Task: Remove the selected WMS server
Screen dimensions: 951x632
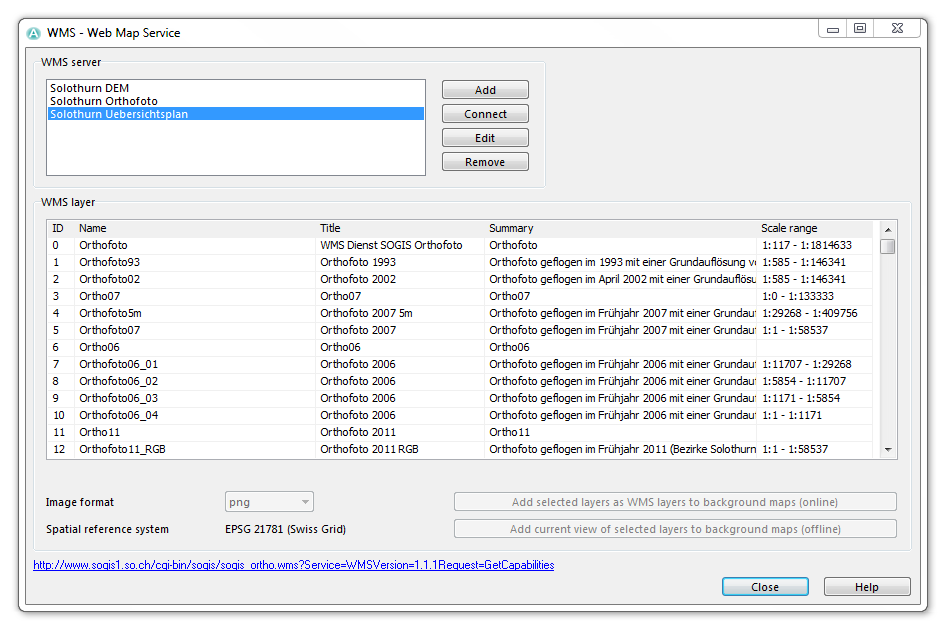Action: (x=485, y=162)
